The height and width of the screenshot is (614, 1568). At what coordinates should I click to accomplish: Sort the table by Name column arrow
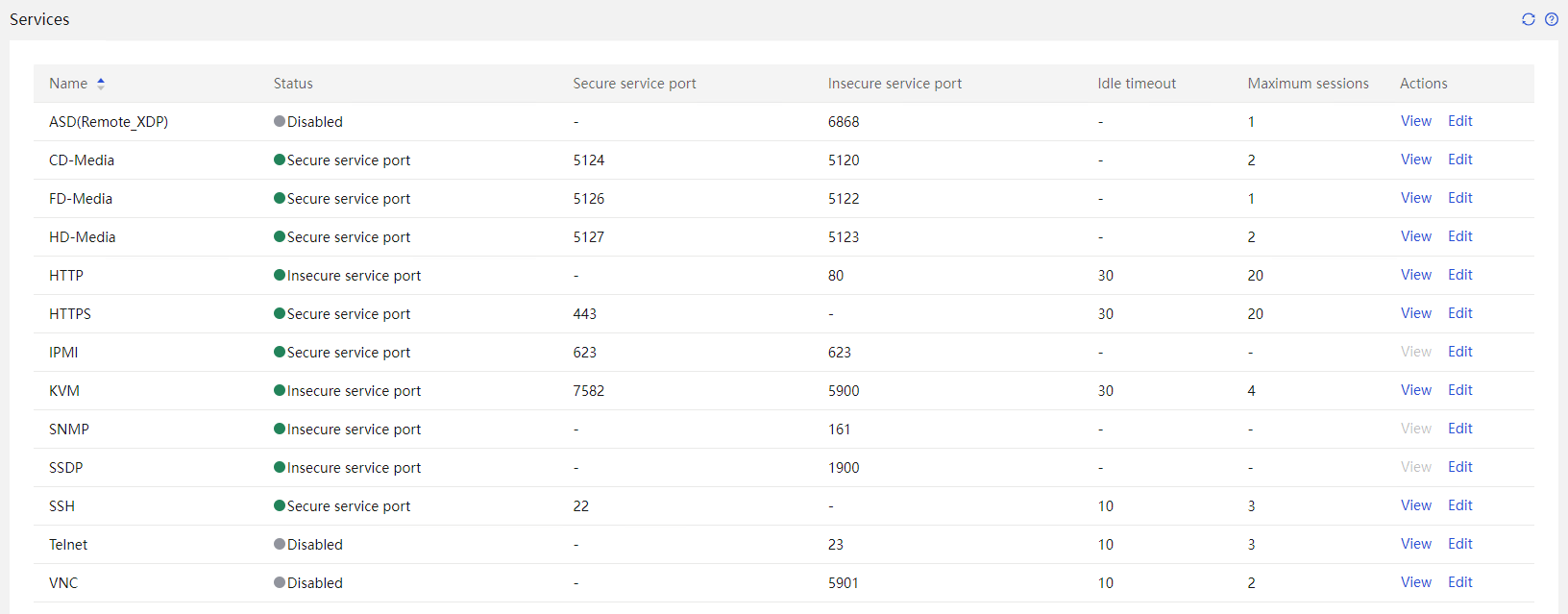101,84
